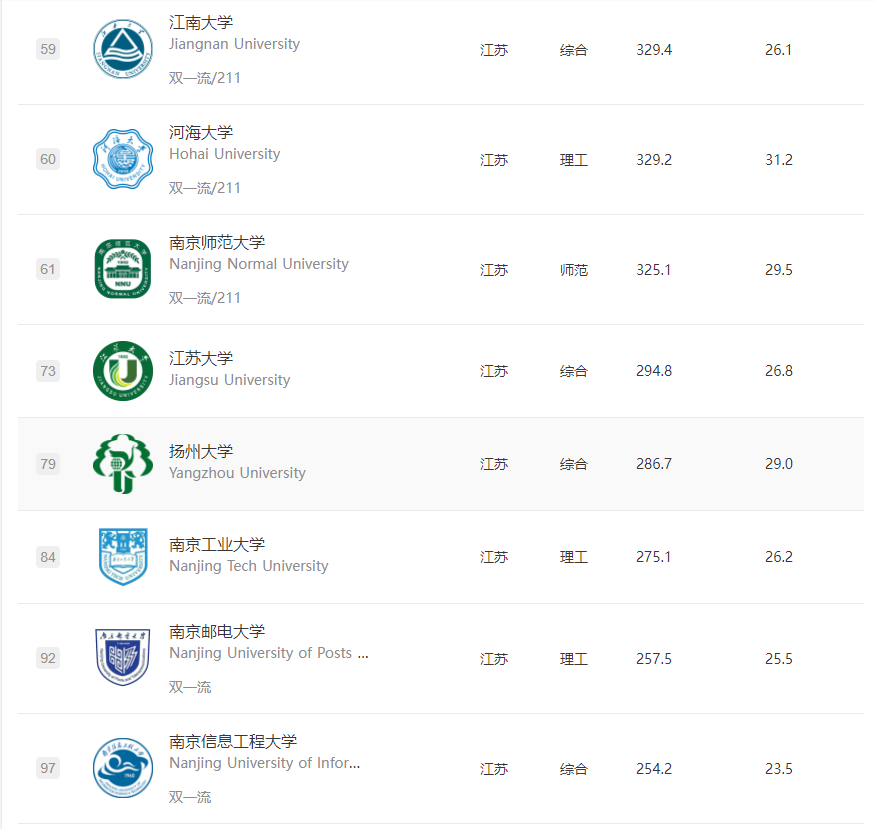This screenshot has height=829, width=875.
Task: Open the 南京工业大学 link
Action: 217,544
